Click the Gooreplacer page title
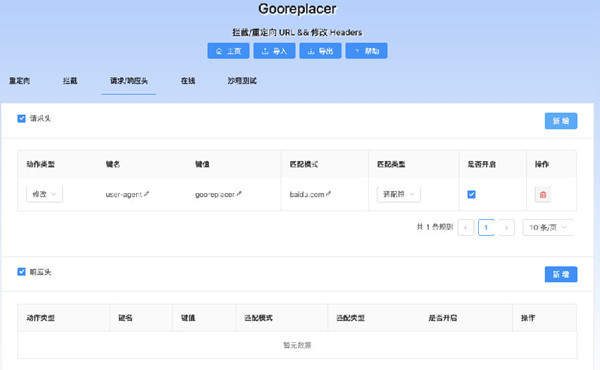 [x=297, y=9]
